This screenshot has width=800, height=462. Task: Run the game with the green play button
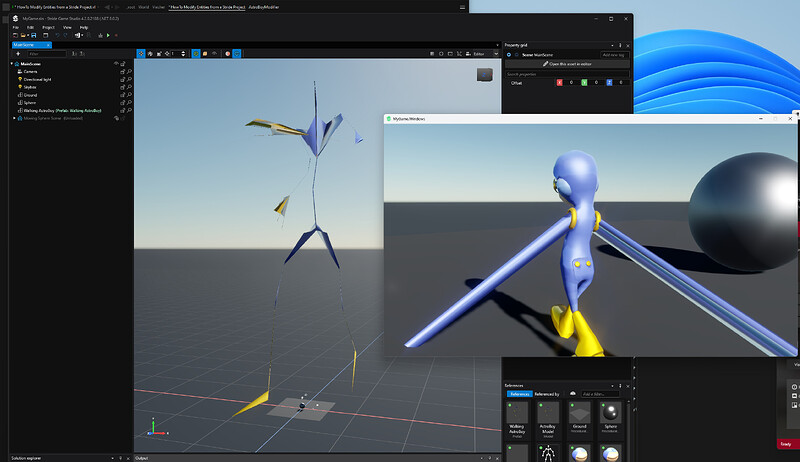(x=108, y=35)
